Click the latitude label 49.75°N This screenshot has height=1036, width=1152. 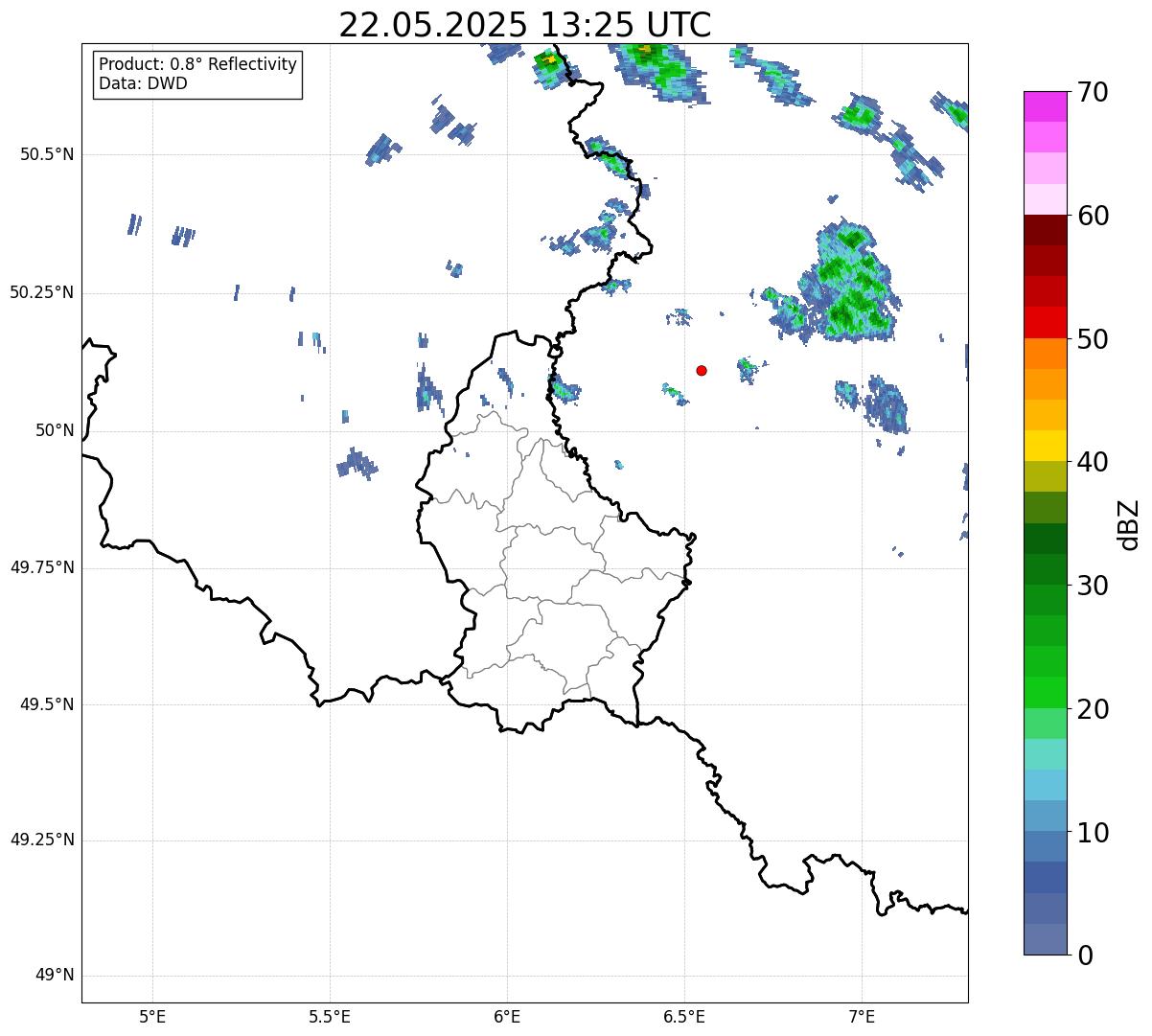click(41, 567)
